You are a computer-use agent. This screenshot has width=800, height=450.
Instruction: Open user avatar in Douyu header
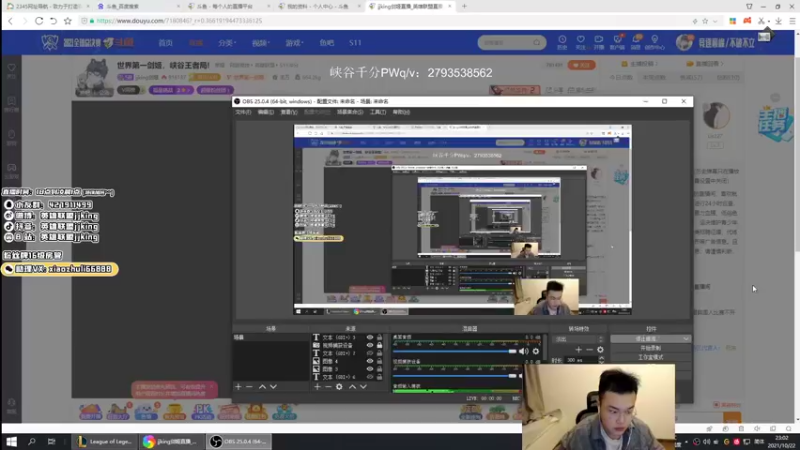(684, 42)
